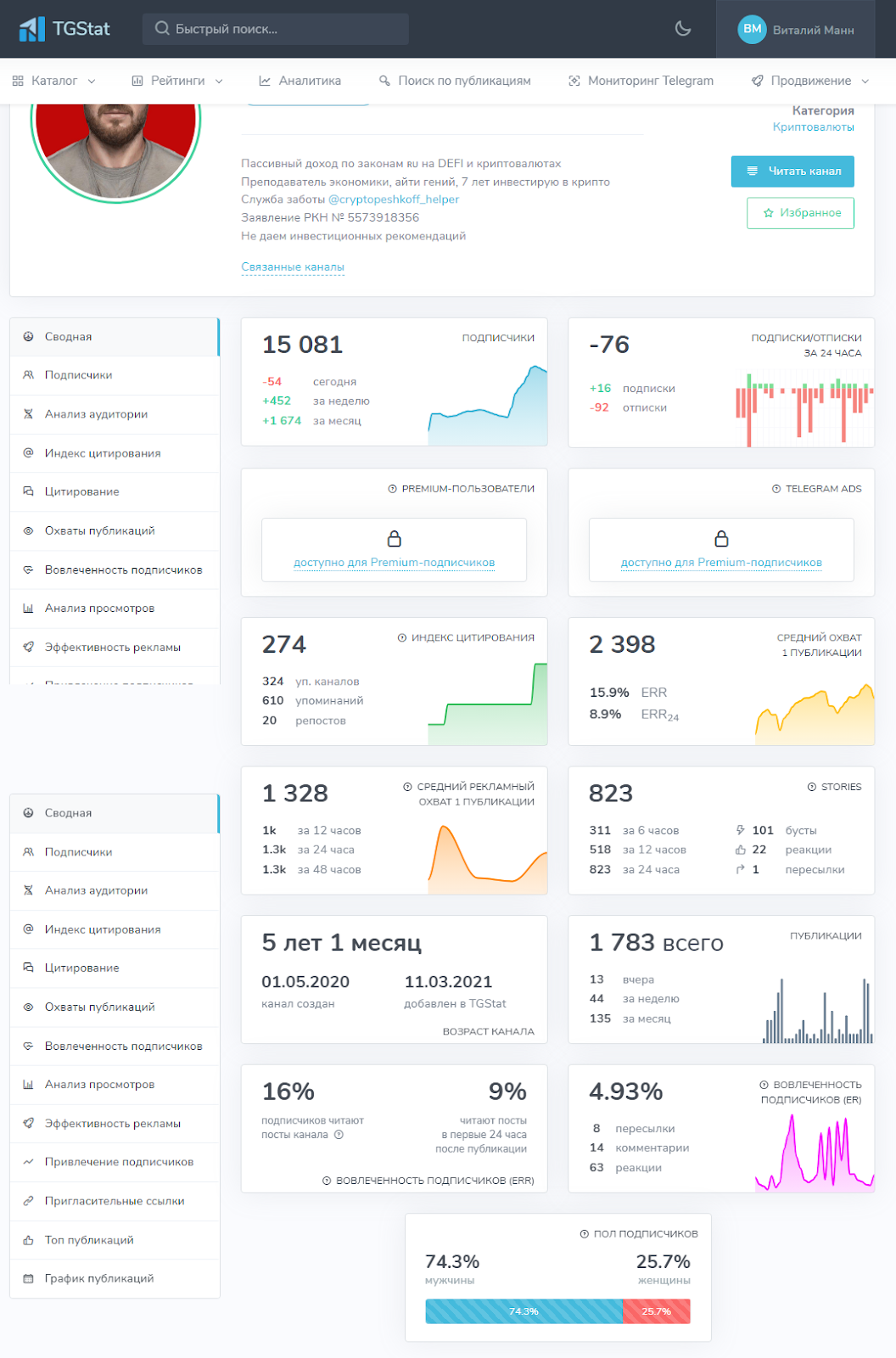Click the TGStat logo
This screenshot has width=896, height=1358.
point(64,29)
